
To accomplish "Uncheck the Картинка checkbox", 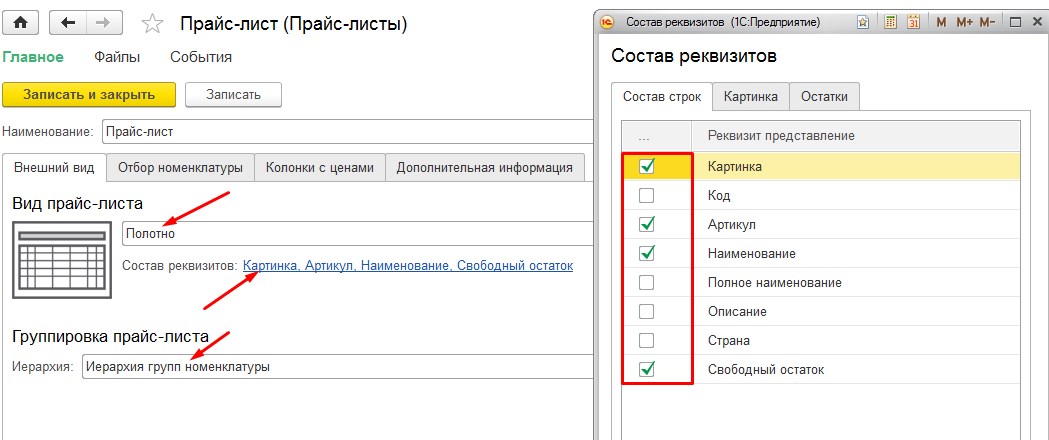I will pos(647,167).
